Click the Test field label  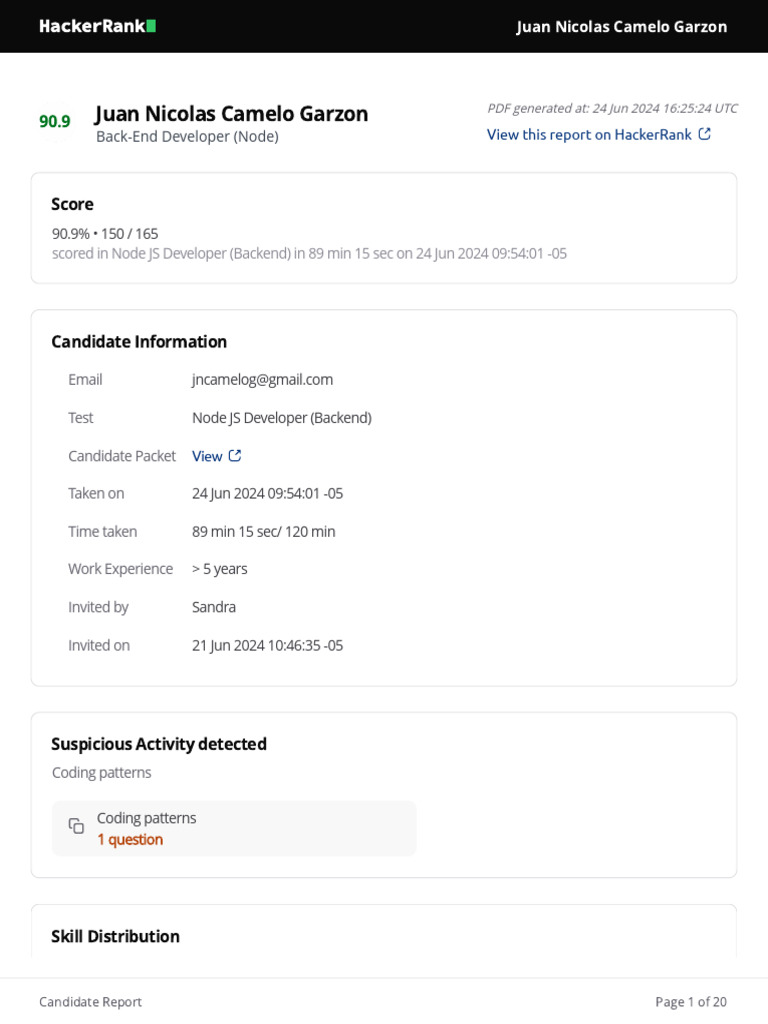click(81, 418)
